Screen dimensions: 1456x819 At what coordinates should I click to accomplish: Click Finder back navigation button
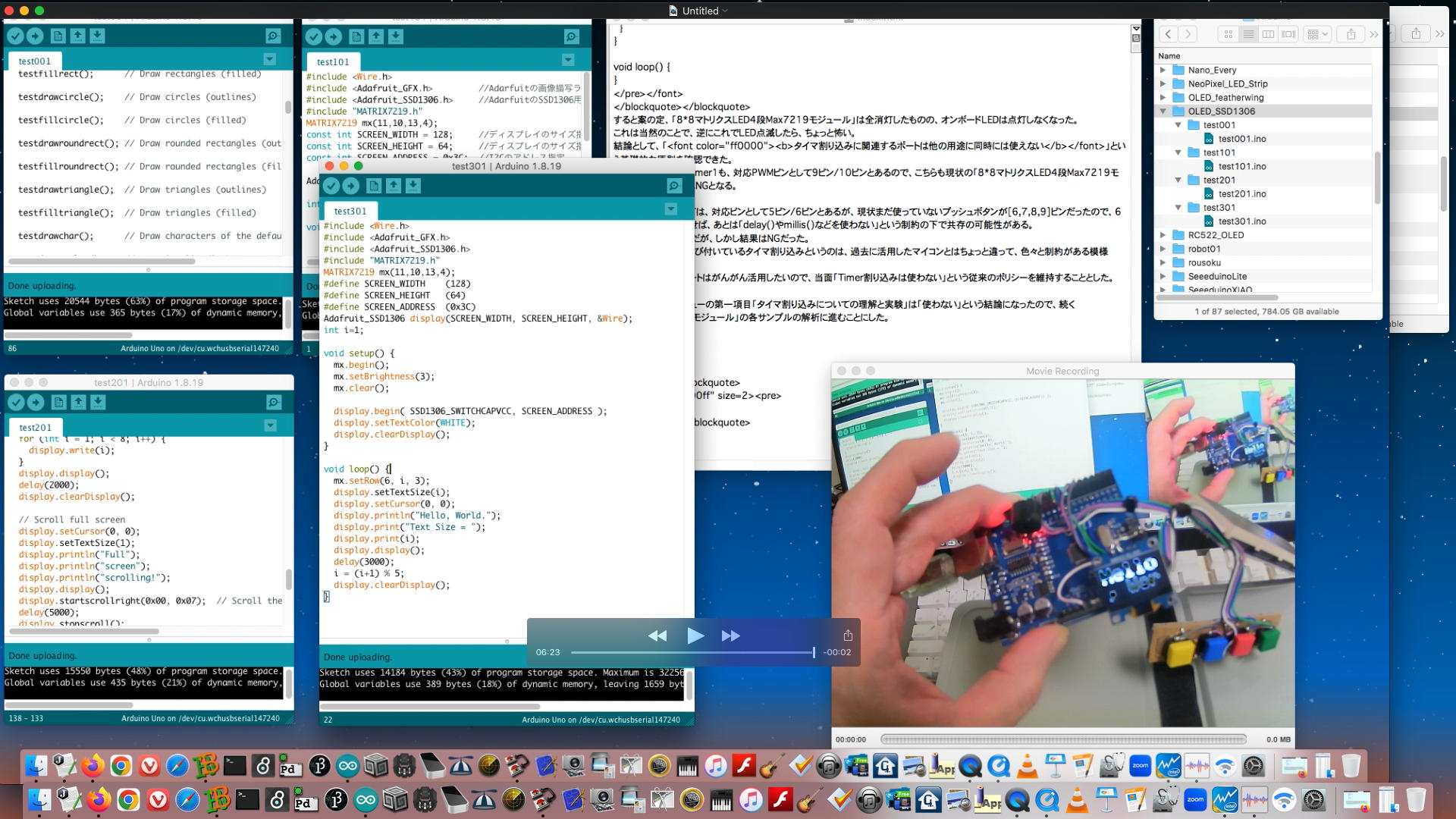click(1169, 34)
